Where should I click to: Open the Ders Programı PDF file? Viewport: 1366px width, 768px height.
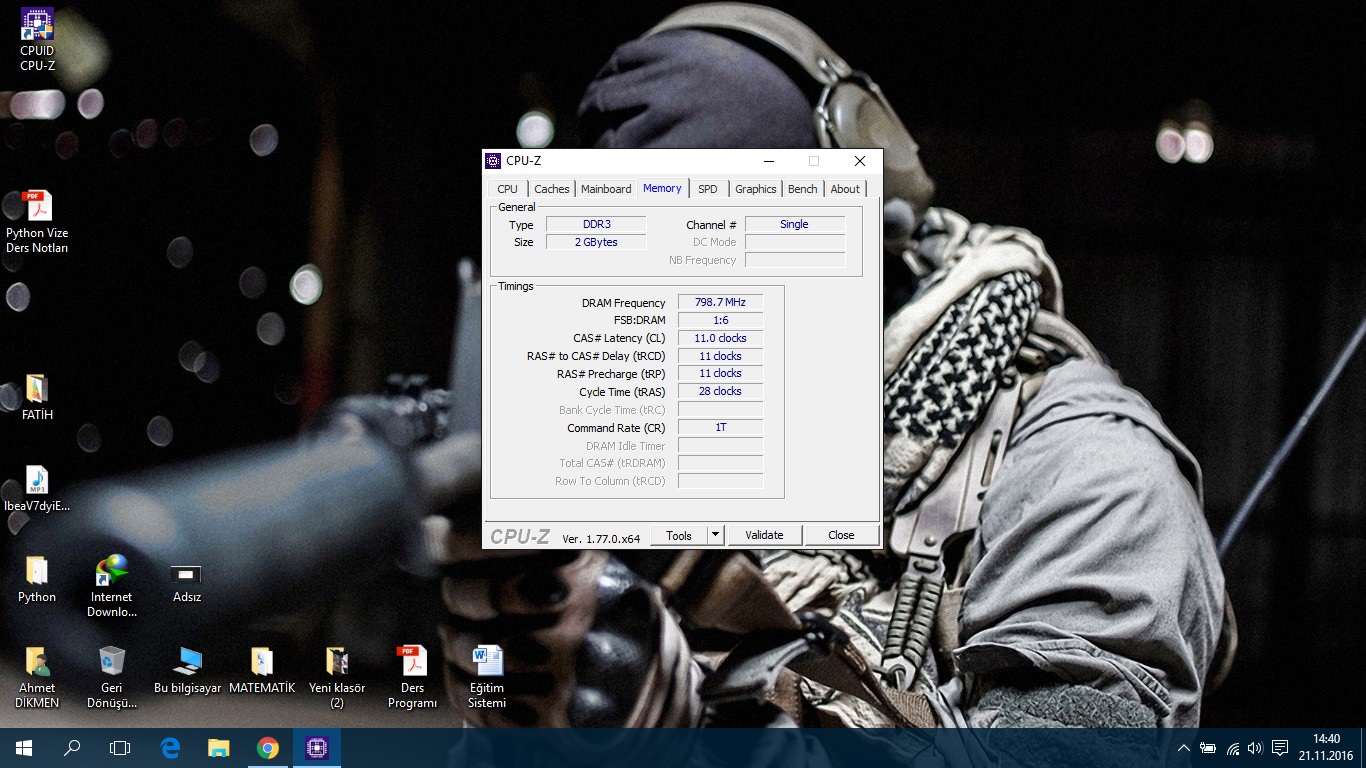click(412, 677)
